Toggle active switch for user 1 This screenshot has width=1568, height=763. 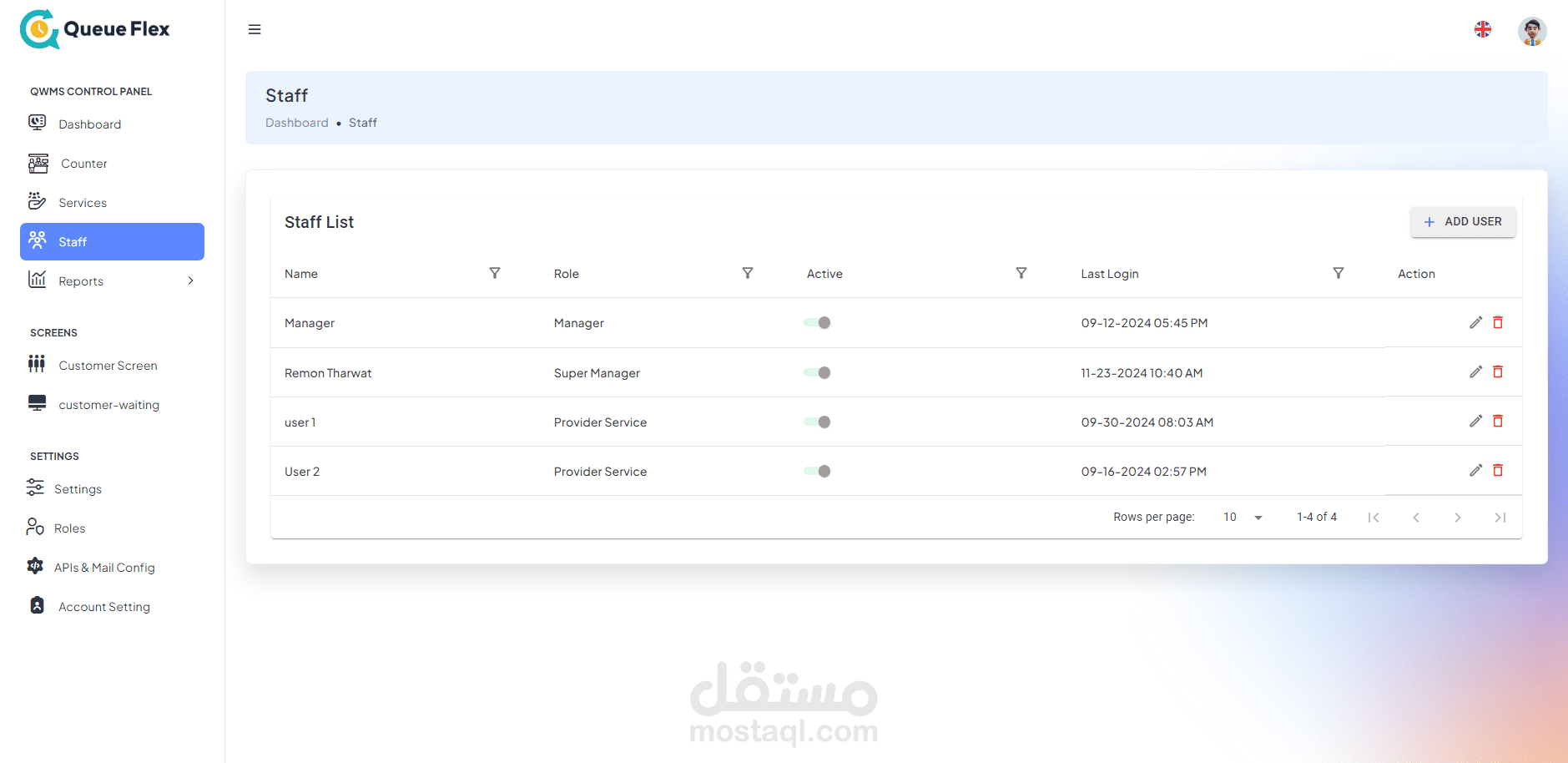pos(818,422)
